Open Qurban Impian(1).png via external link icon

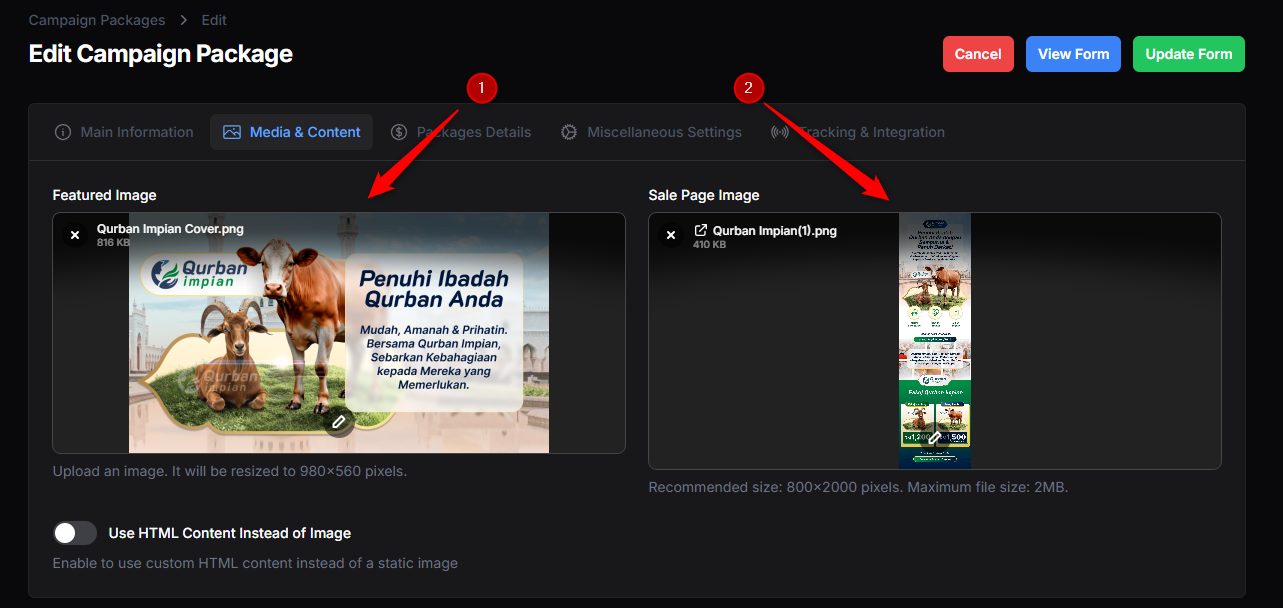(701, 230)
